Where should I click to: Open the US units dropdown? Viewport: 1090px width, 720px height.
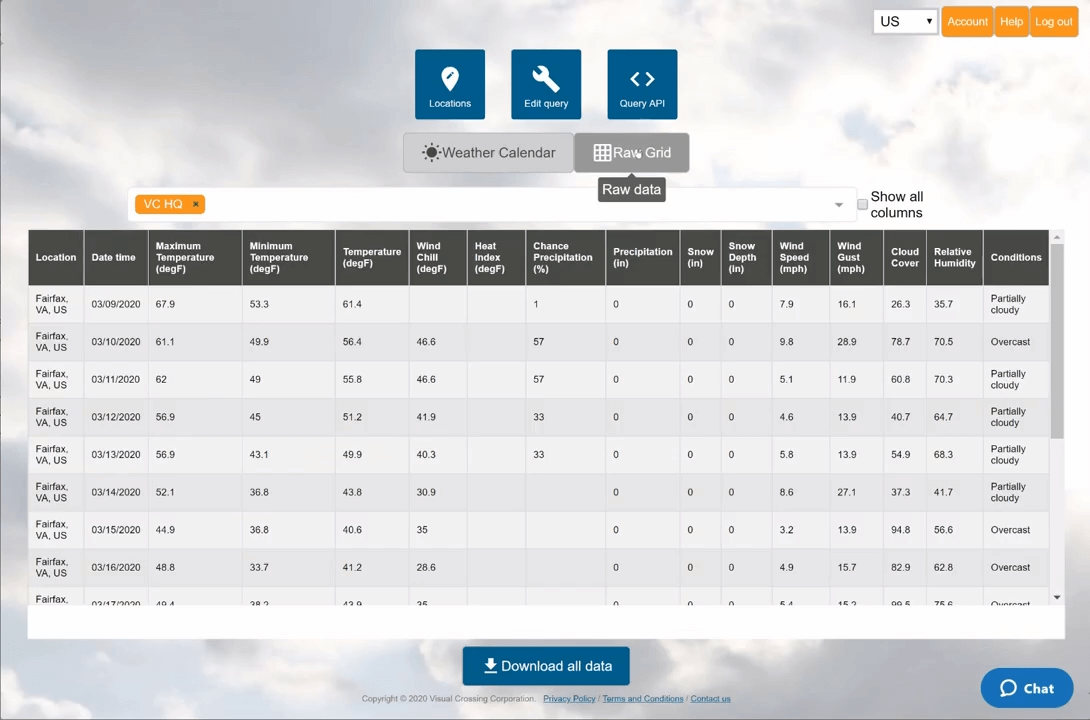pyautogui.click(x=905, y=21)
